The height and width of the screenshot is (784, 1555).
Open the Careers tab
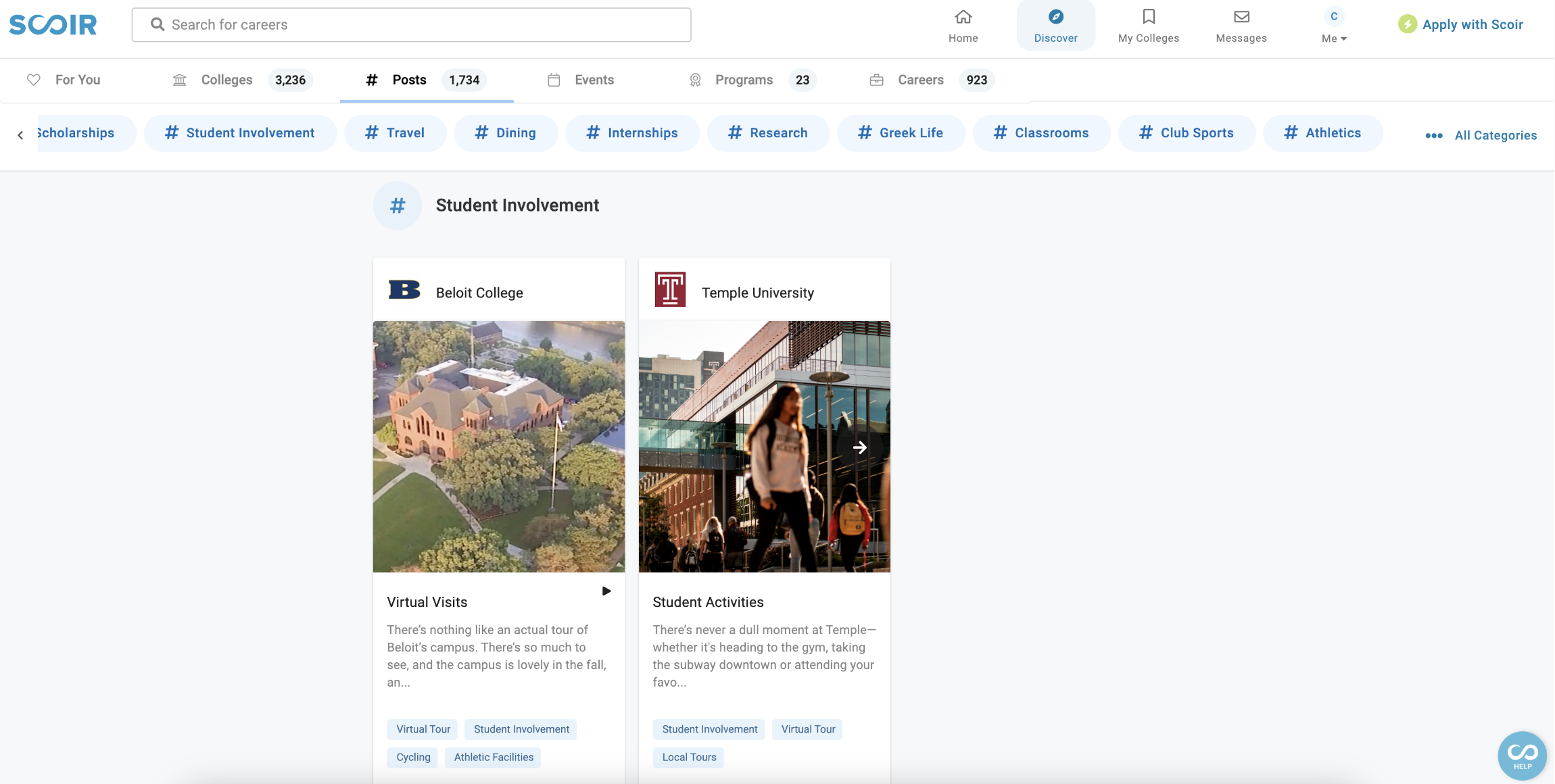click(x=932, y=80)
